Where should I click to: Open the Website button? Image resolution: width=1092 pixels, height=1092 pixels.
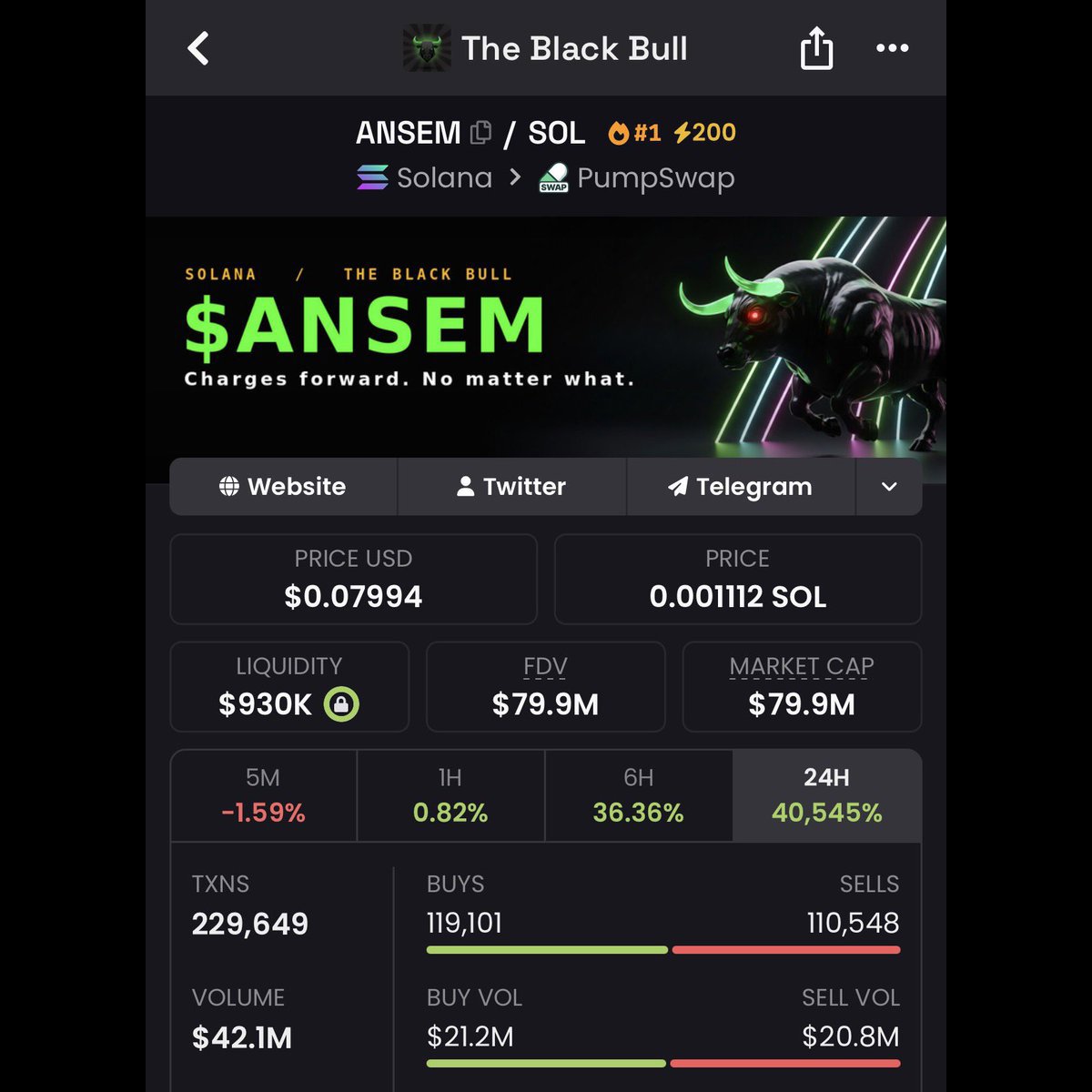[283, 487]
